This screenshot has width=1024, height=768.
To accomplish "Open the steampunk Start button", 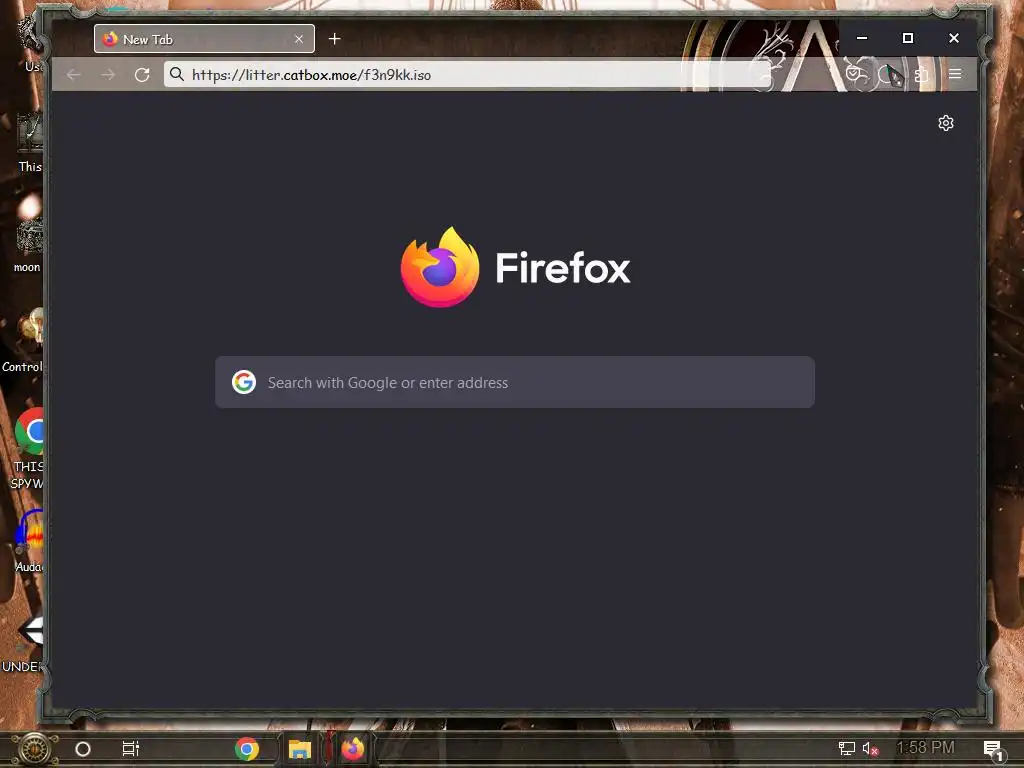I will 35,749.
